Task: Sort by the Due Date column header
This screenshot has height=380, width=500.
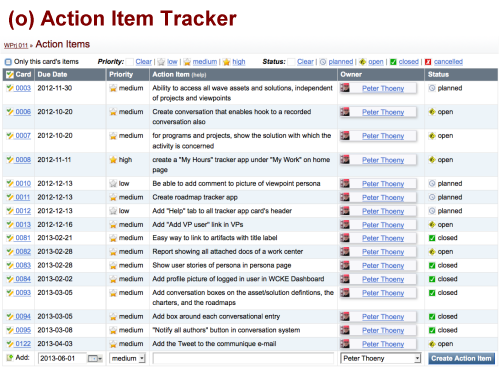Action: (x=52, y=75)
